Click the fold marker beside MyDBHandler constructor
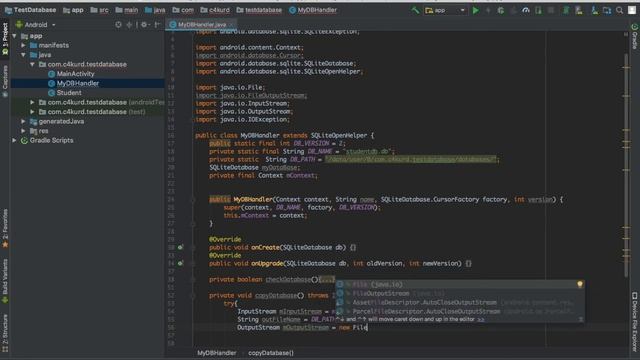Screen dimensions: 640x360 pyautogui.click(x=193, y=200)
